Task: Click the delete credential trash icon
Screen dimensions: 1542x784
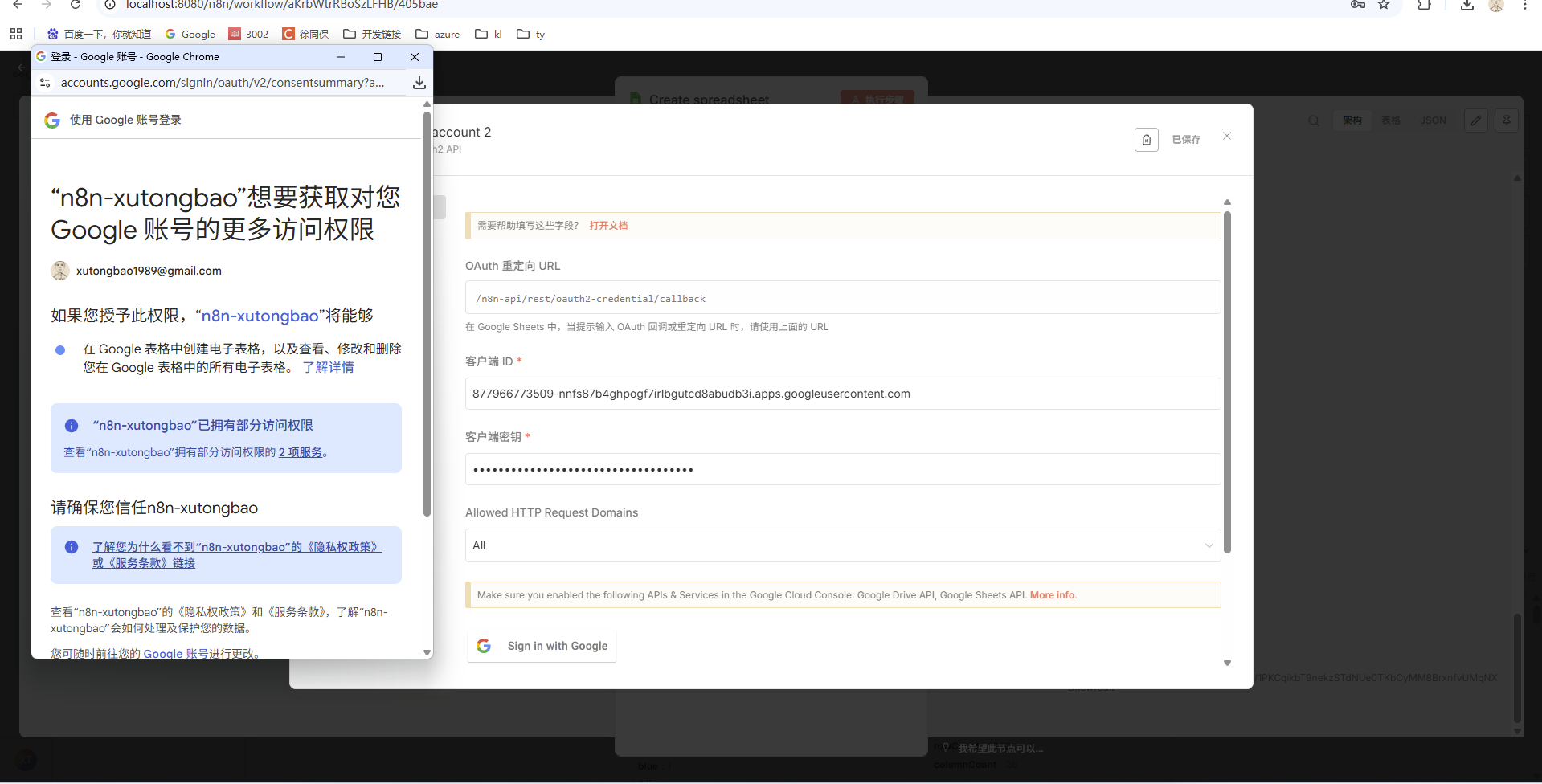Action: coord(1147,140)
